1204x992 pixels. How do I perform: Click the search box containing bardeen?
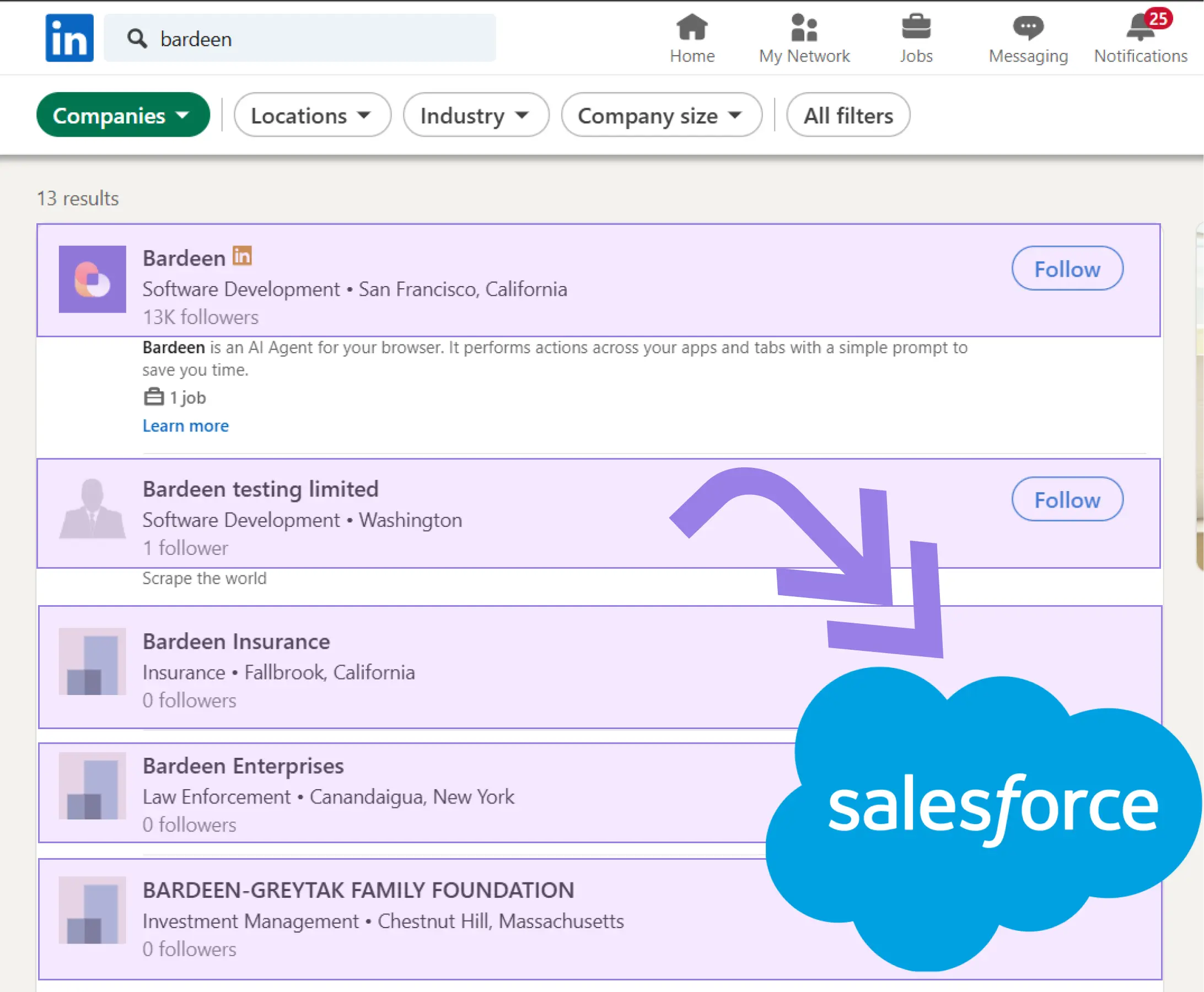click(299, 38)
